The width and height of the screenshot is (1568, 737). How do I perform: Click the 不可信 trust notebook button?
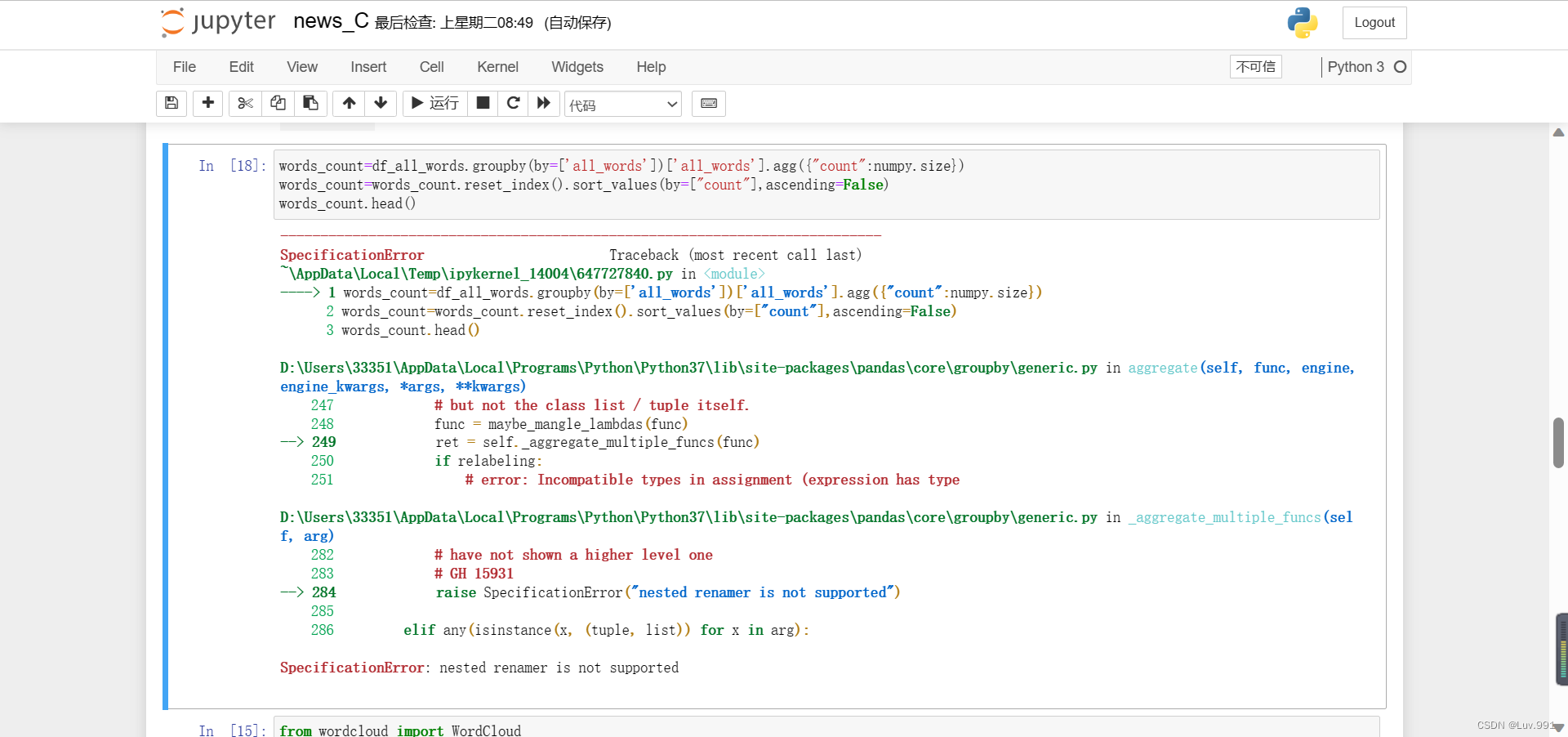click(1255, 66)
